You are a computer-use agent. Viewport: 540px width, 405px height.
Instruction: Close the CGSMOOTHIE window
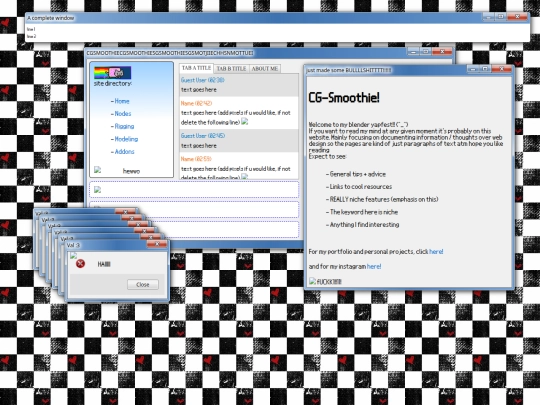[x=442, y=52]
